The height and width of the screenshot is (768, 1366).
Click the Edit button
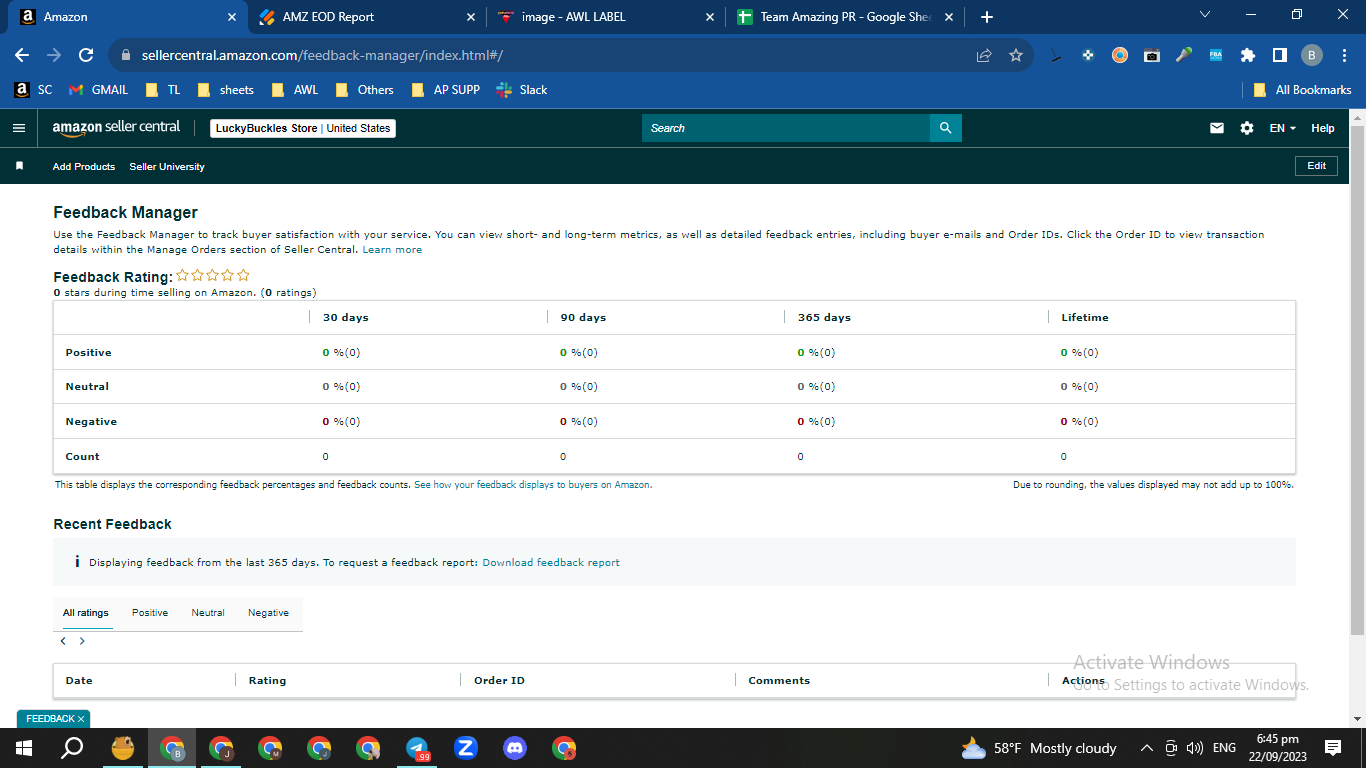coord(1316,166)
